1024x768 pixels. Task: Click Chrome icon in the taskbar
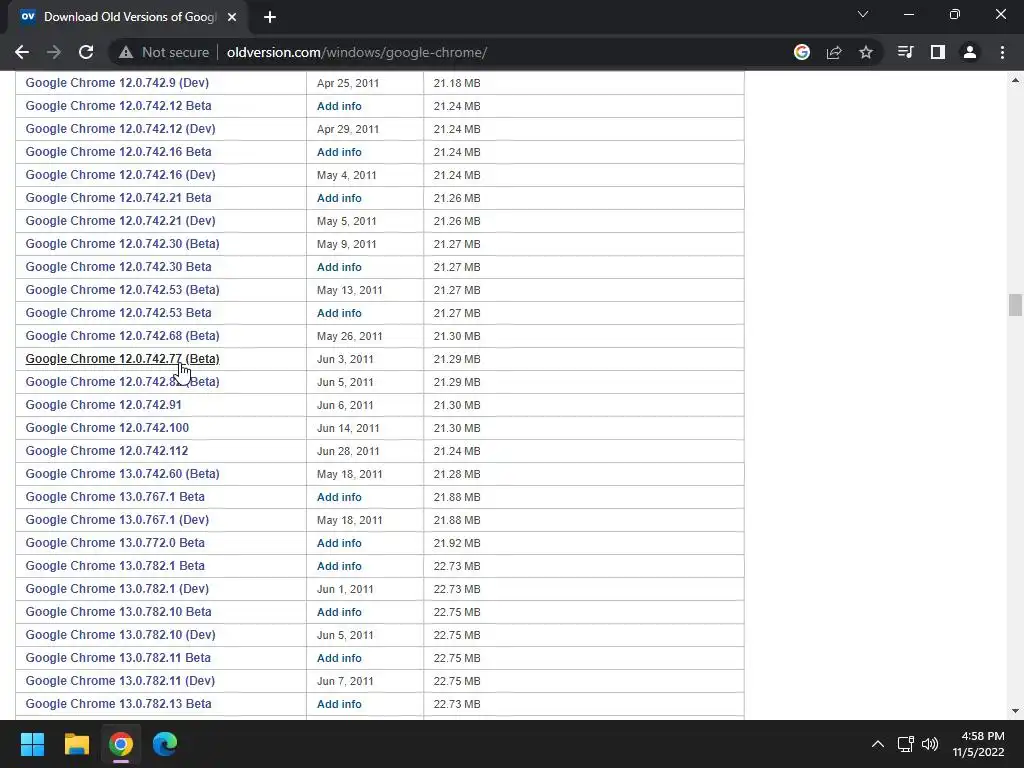[x=121, y=744]
